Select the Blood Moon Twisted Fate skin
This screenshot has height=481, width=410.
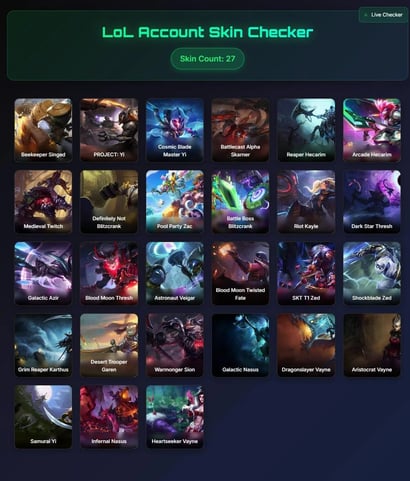tap(240, 273)
